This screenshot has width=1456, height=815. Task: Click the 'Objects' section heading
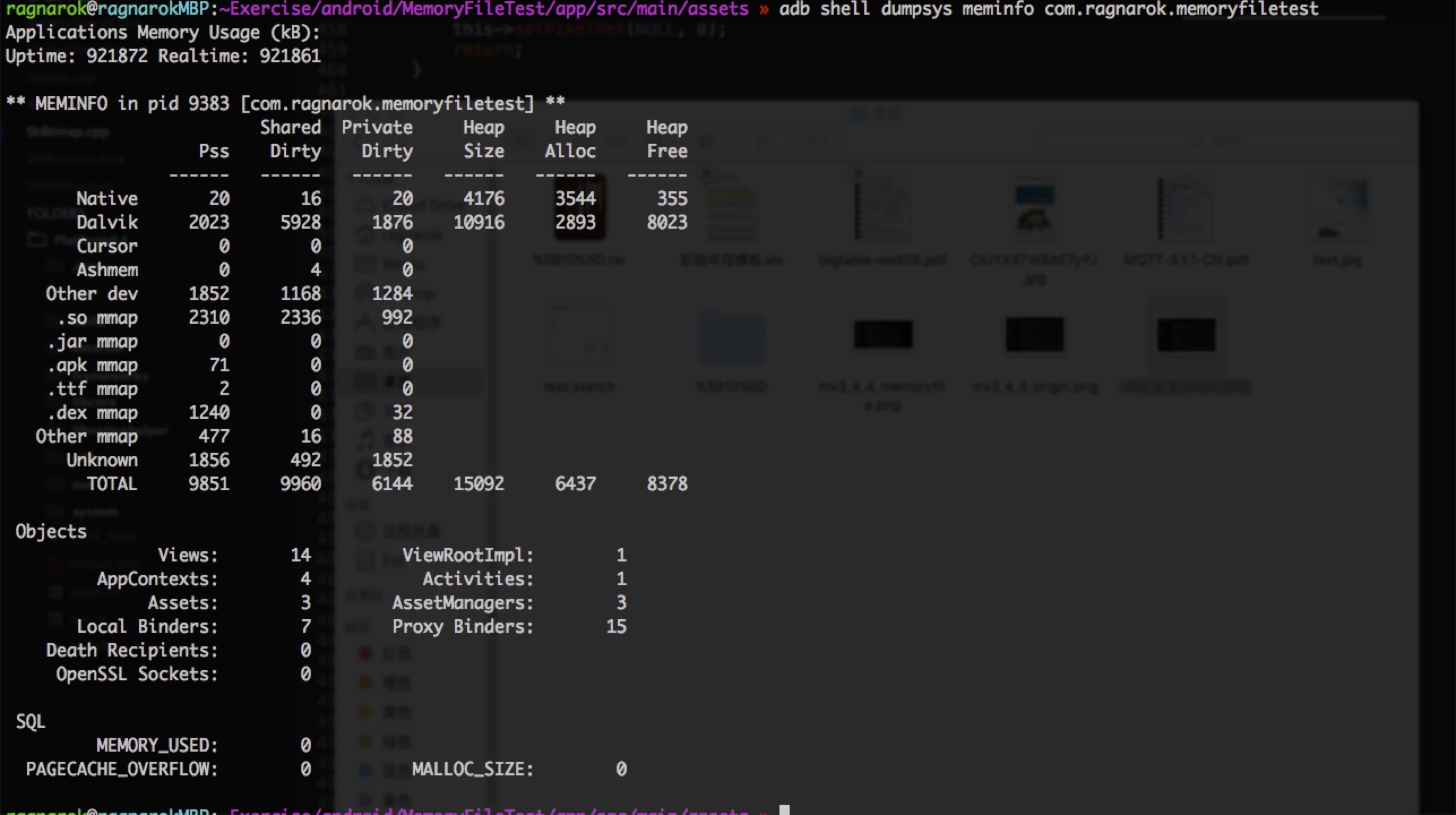tap(51, 531)
